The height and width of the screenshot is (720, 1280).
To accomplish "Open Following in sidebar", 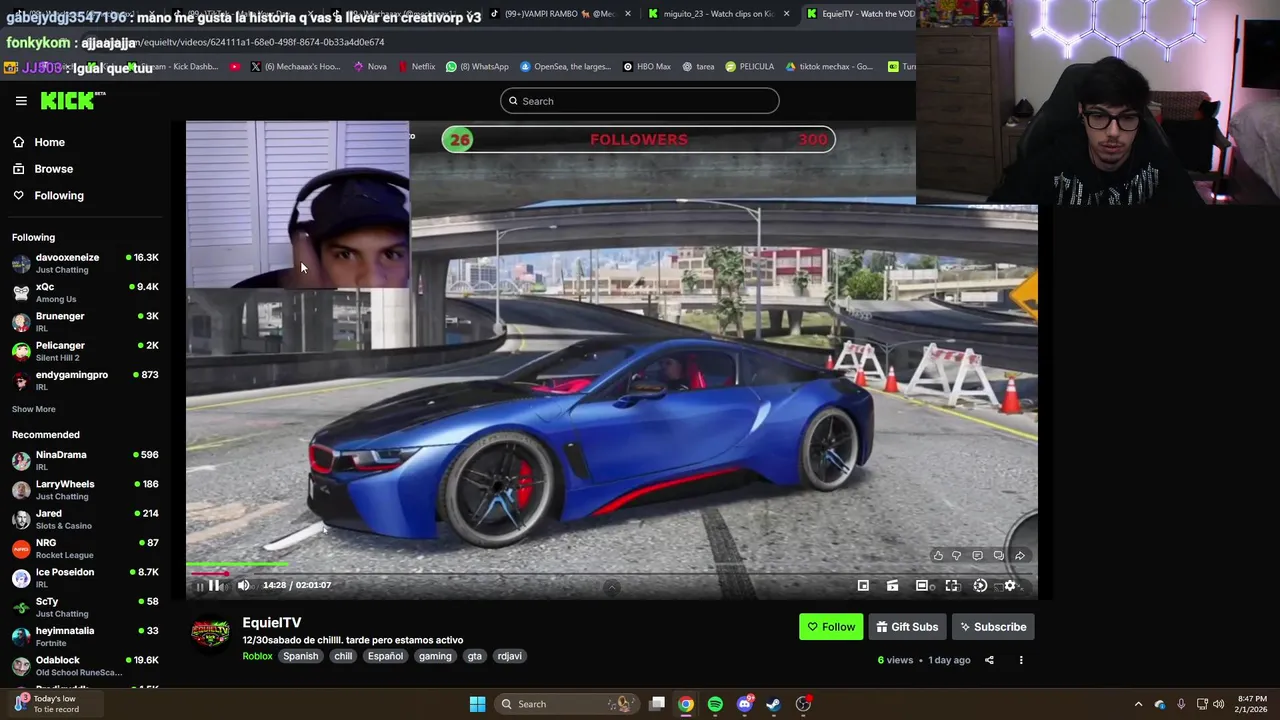I will tap(48, 195).
